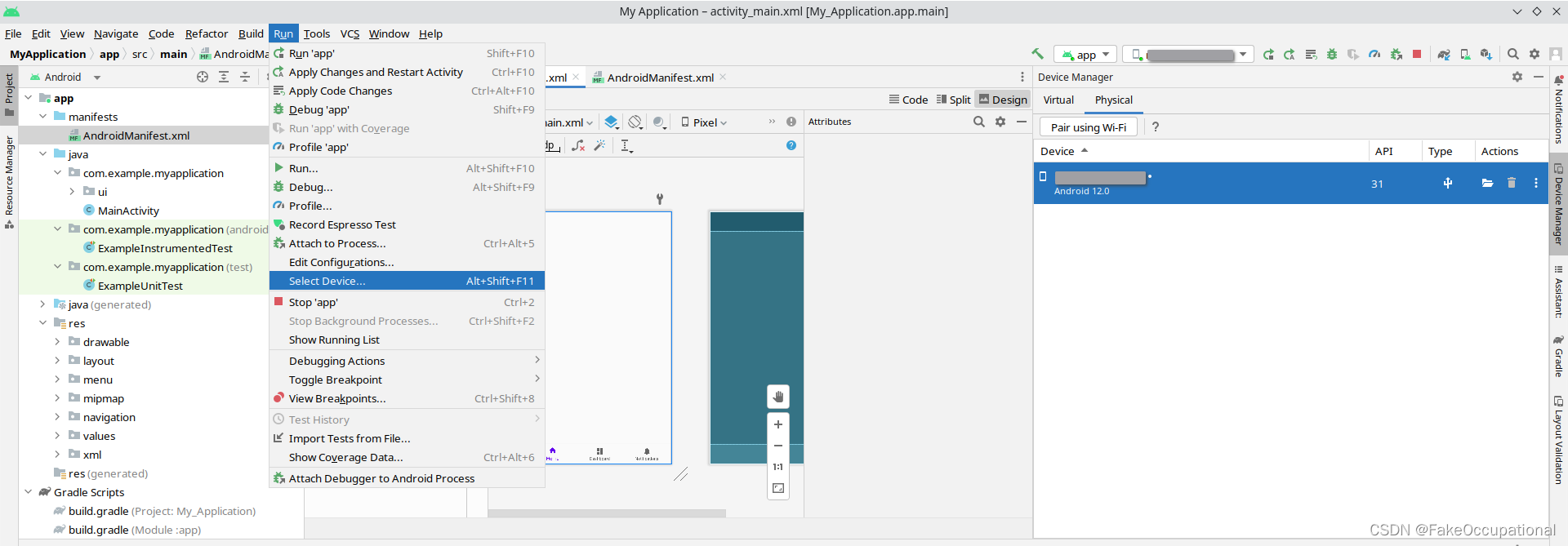Collapse the manifests folder node
The width and height of the screenshot is (1568, 546).
43,117
